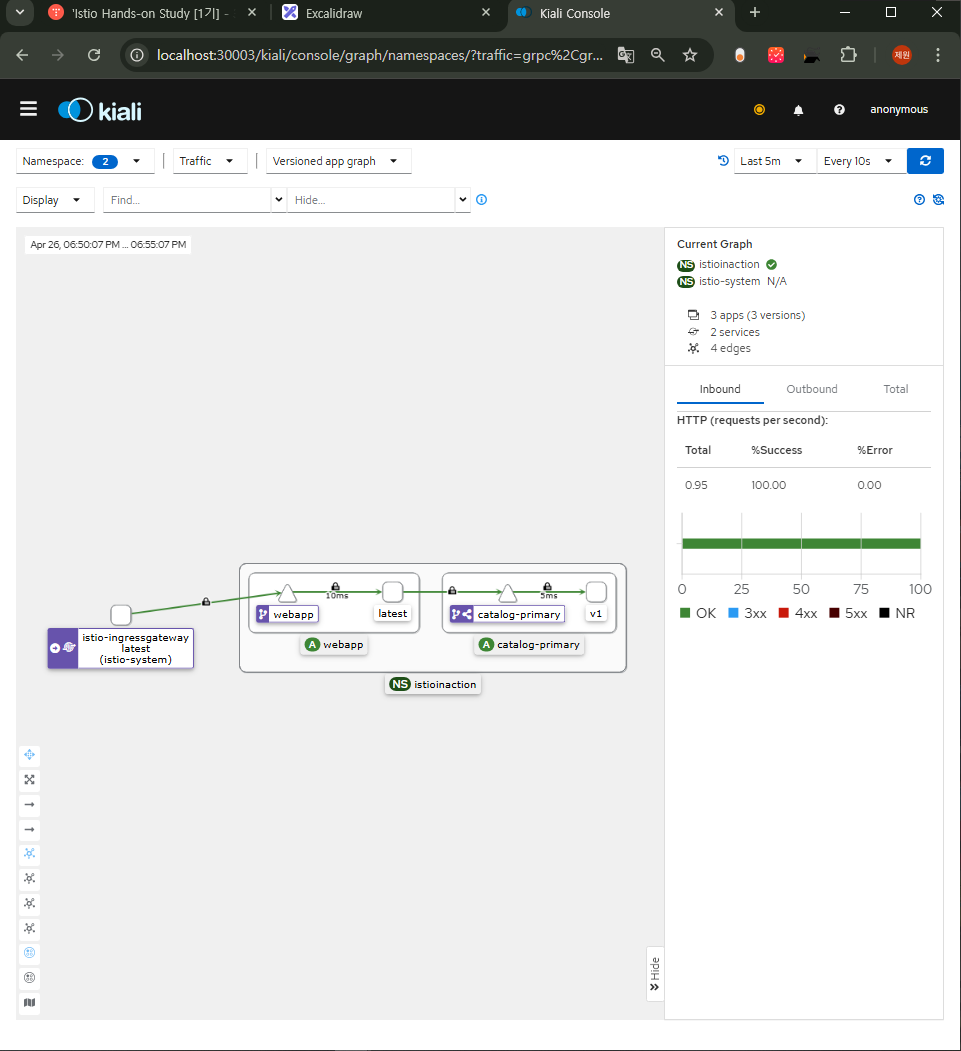Viewport: 961px width, 1051px height.
Task: Switch to the Excalidraw browser tab
Action: pyautogui.click(x=385, y=13)
